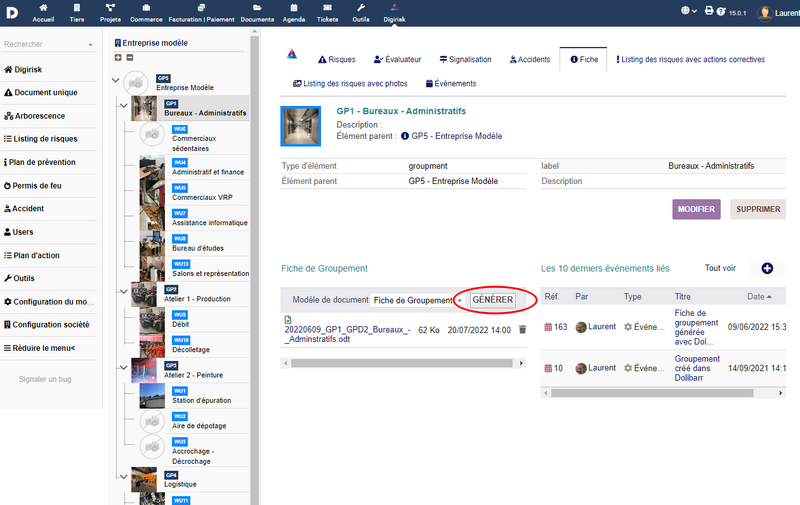This screenshot has width=800, height=505.
Task: Open the Outils wrench icon
Action: (x=361, y=8)
